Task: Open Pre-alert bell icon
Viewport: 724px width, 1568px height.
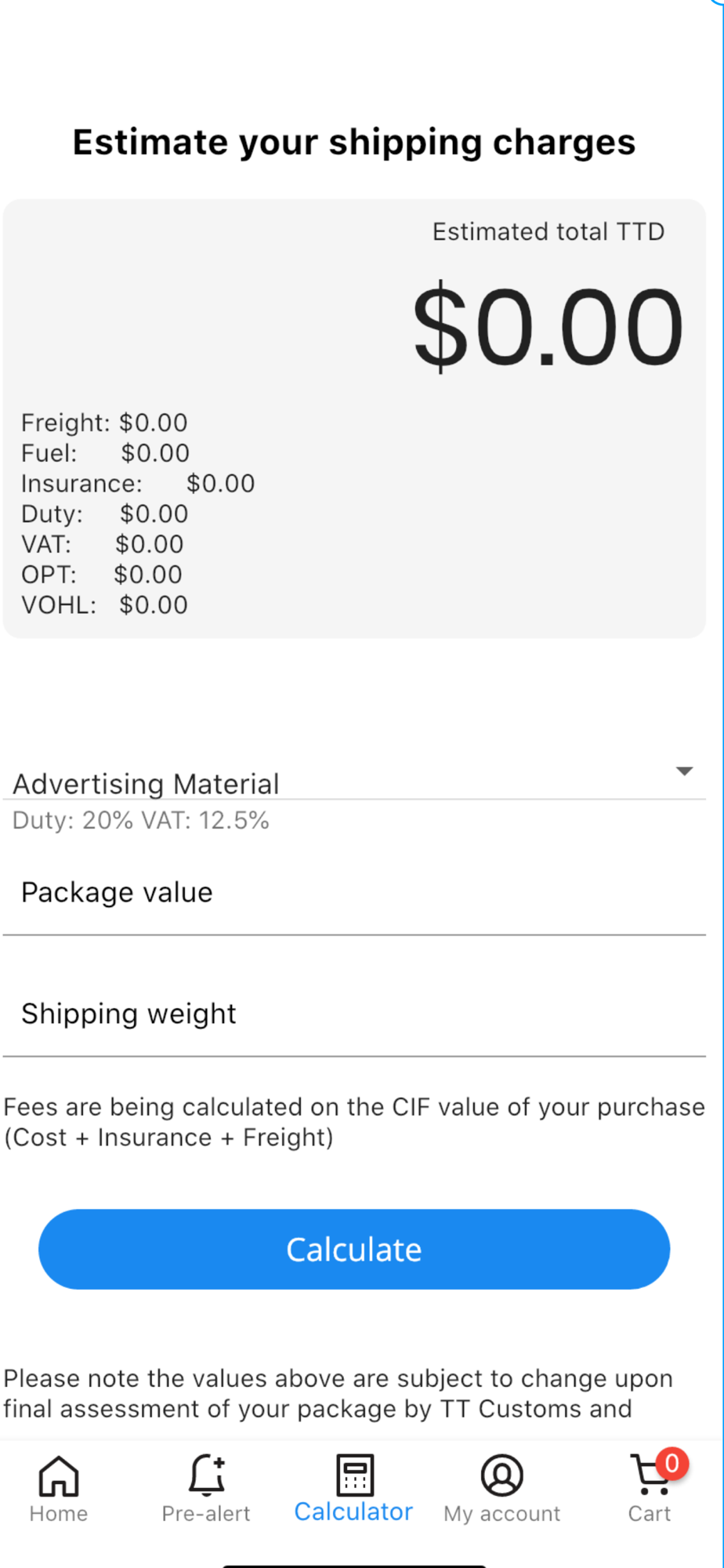Action: pyautogui.click(x=207, y=1475)
